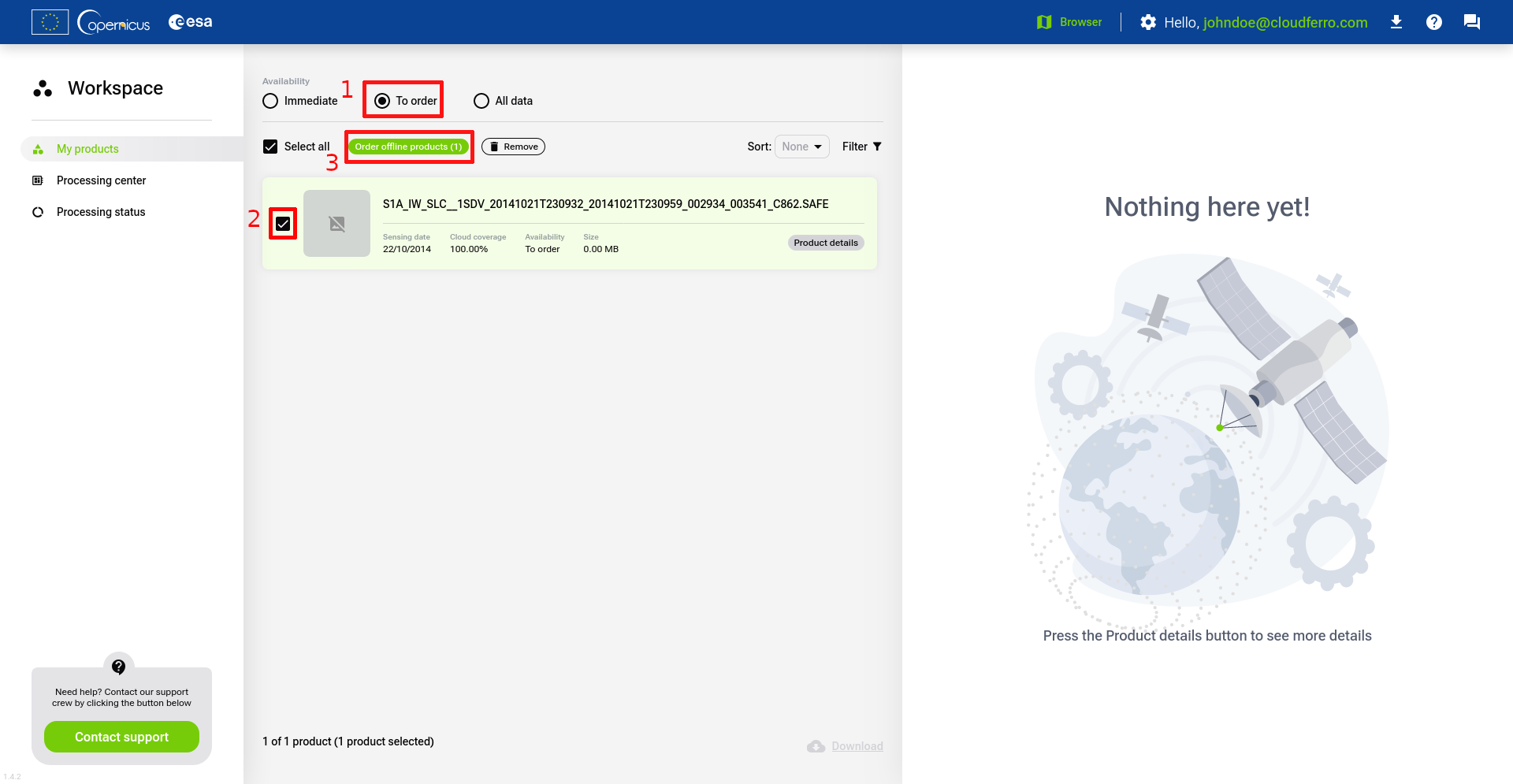
Task: Click the European Union flag icon
Action: (50, 22)
